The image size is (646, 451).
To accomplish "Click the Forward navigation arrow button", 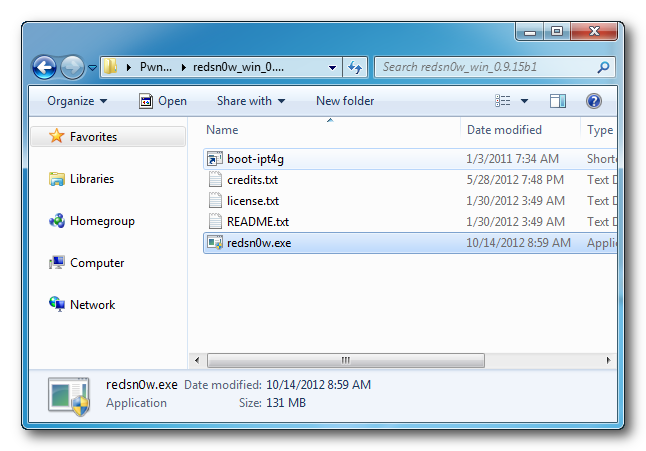I will (72, 68).
